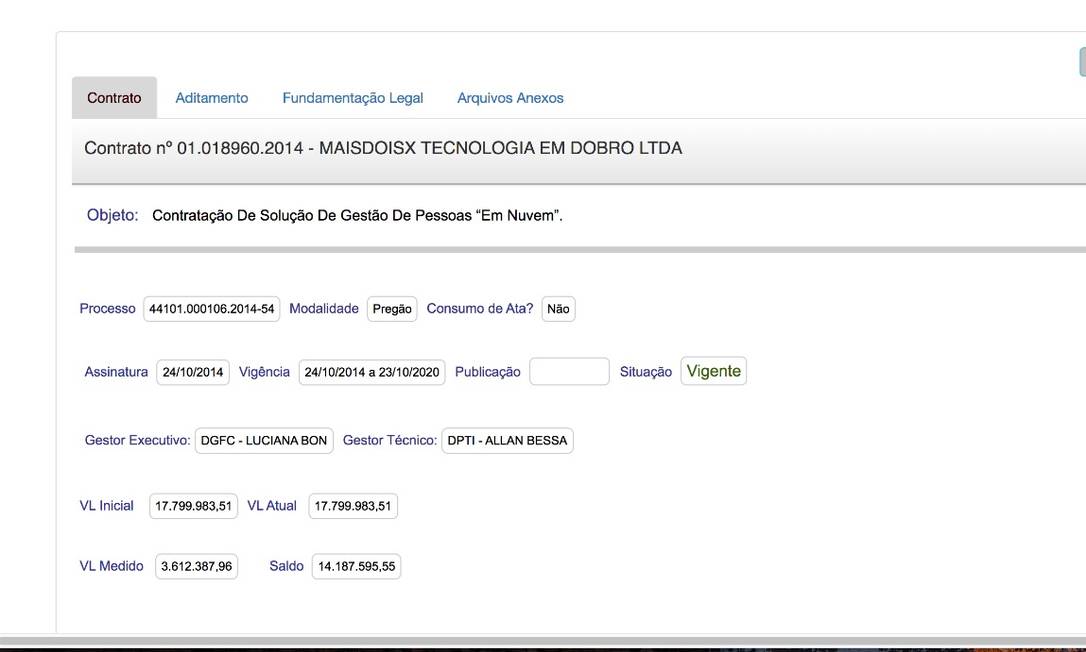Open the Fundamentação Legal tab

(353, 98)
